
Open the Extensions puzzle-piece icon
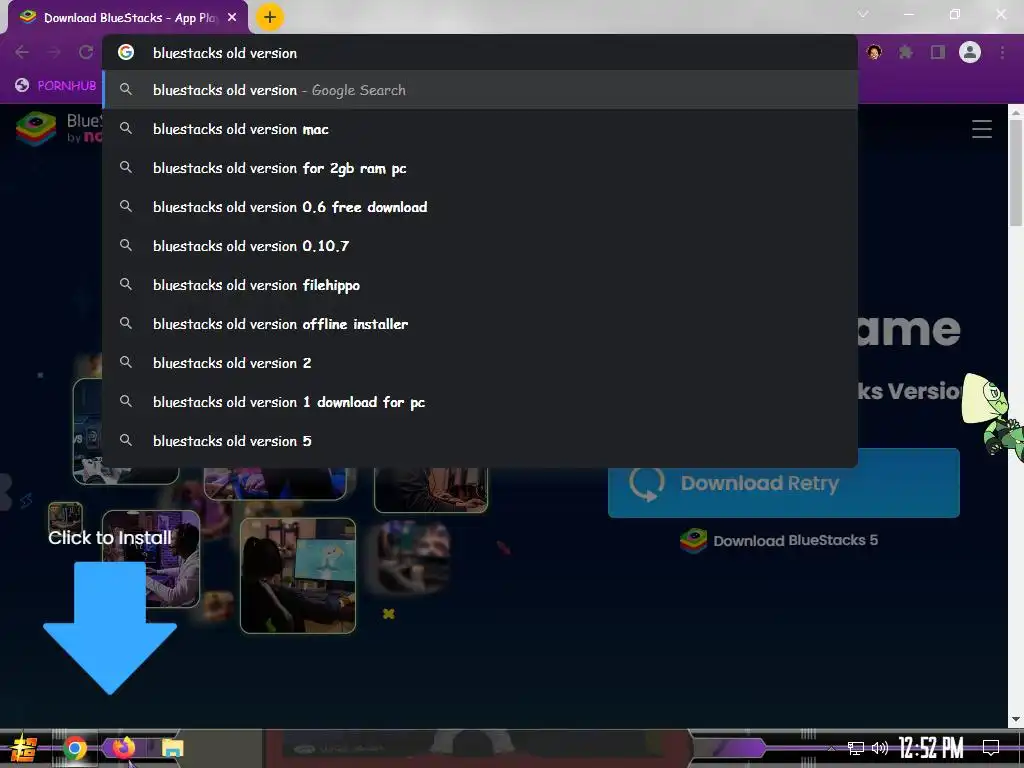coord(906,52)
